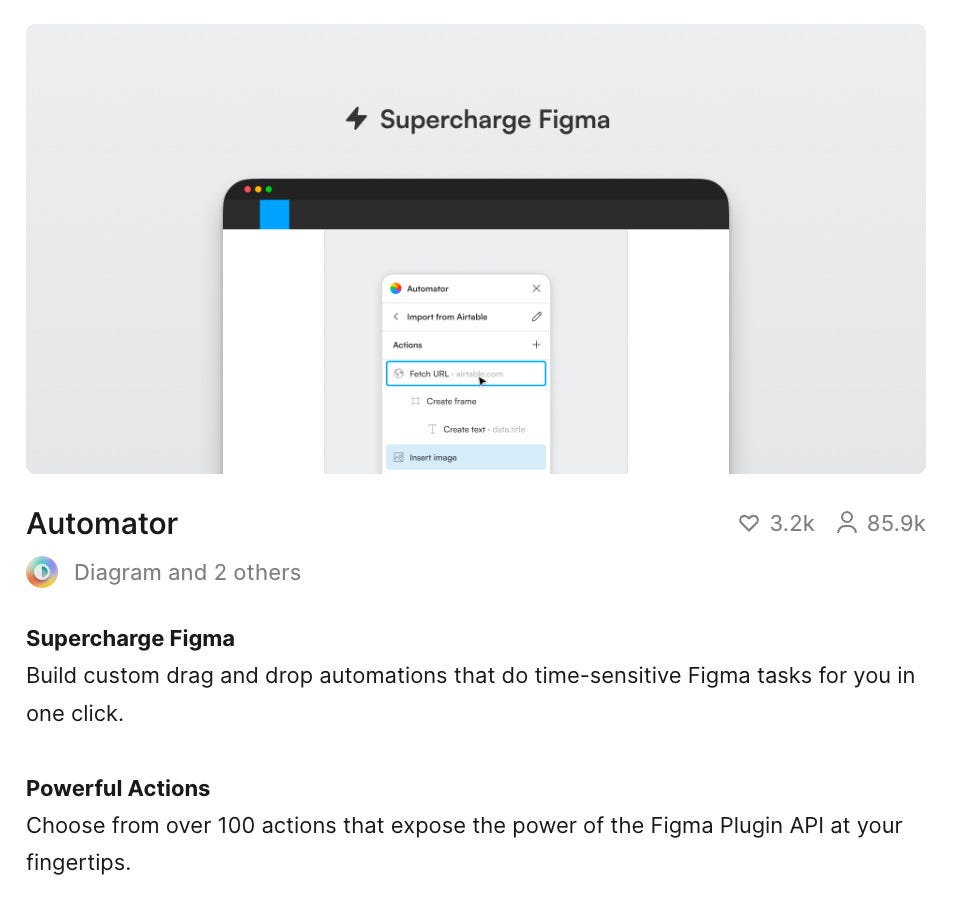Select the Fetch URL action row
This screenshot has height=902, width=954.
pyautogui.click(x=466, y=373)
